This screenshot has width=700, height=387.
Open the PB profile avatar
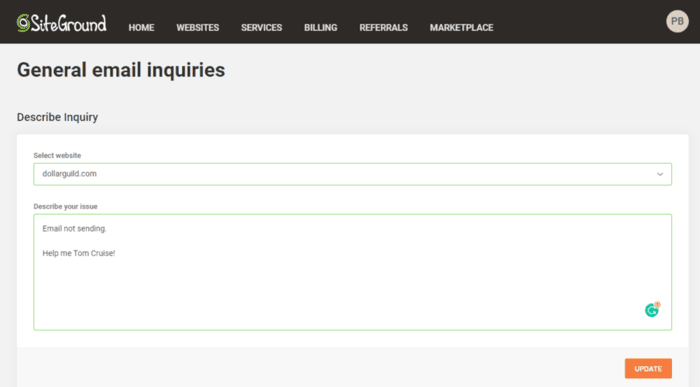(677, 21)
